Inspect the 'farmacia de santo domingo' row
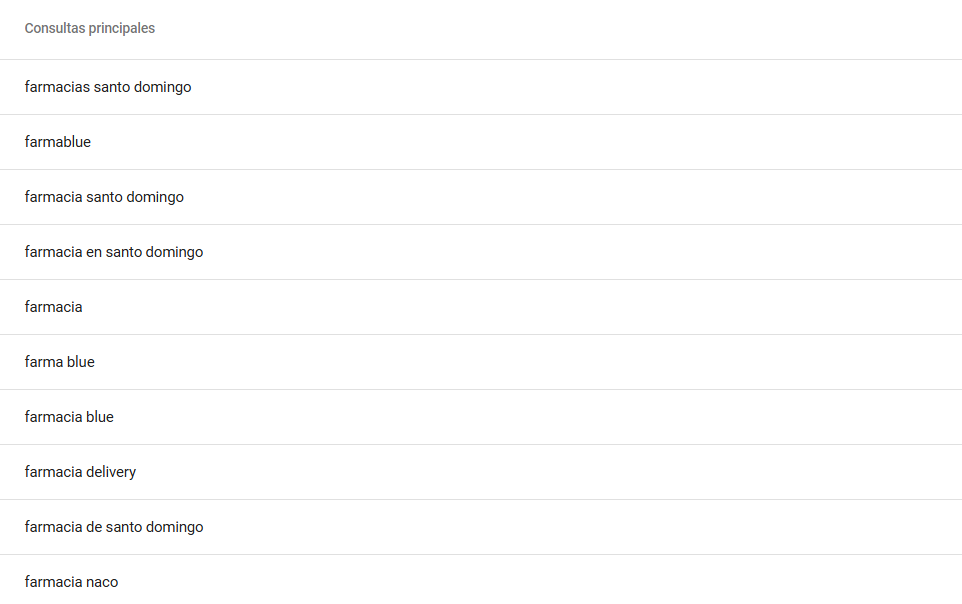 click(x=481, y=527)
